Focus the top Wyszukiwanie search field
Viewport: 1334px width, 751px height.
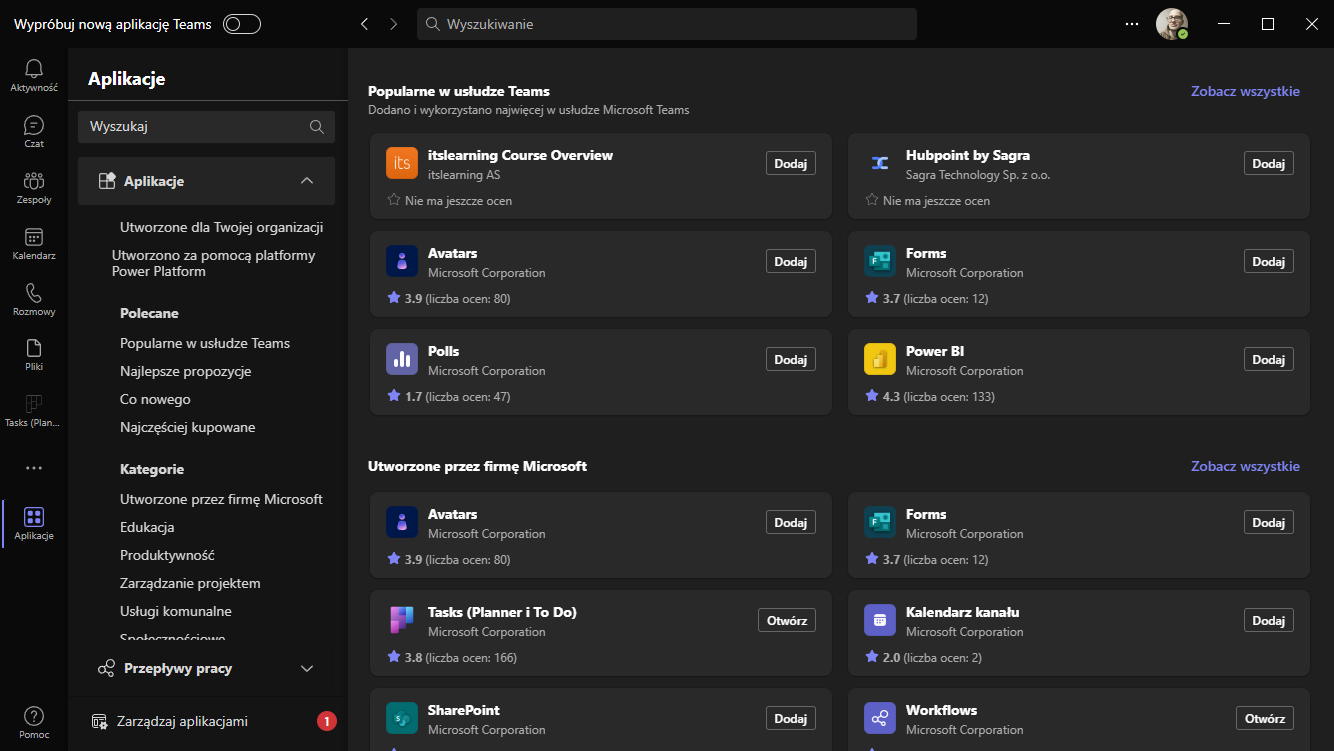point(667,24)
